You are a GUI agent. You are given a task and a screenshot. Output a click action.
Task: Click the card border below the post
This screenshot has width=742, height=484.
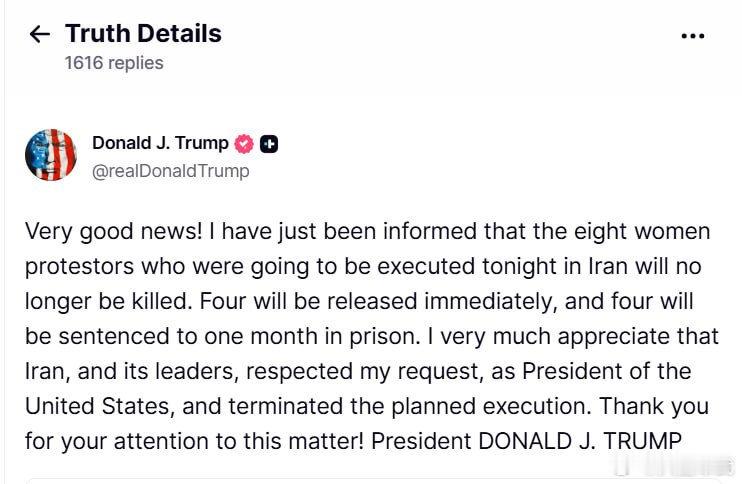point(370,480)
